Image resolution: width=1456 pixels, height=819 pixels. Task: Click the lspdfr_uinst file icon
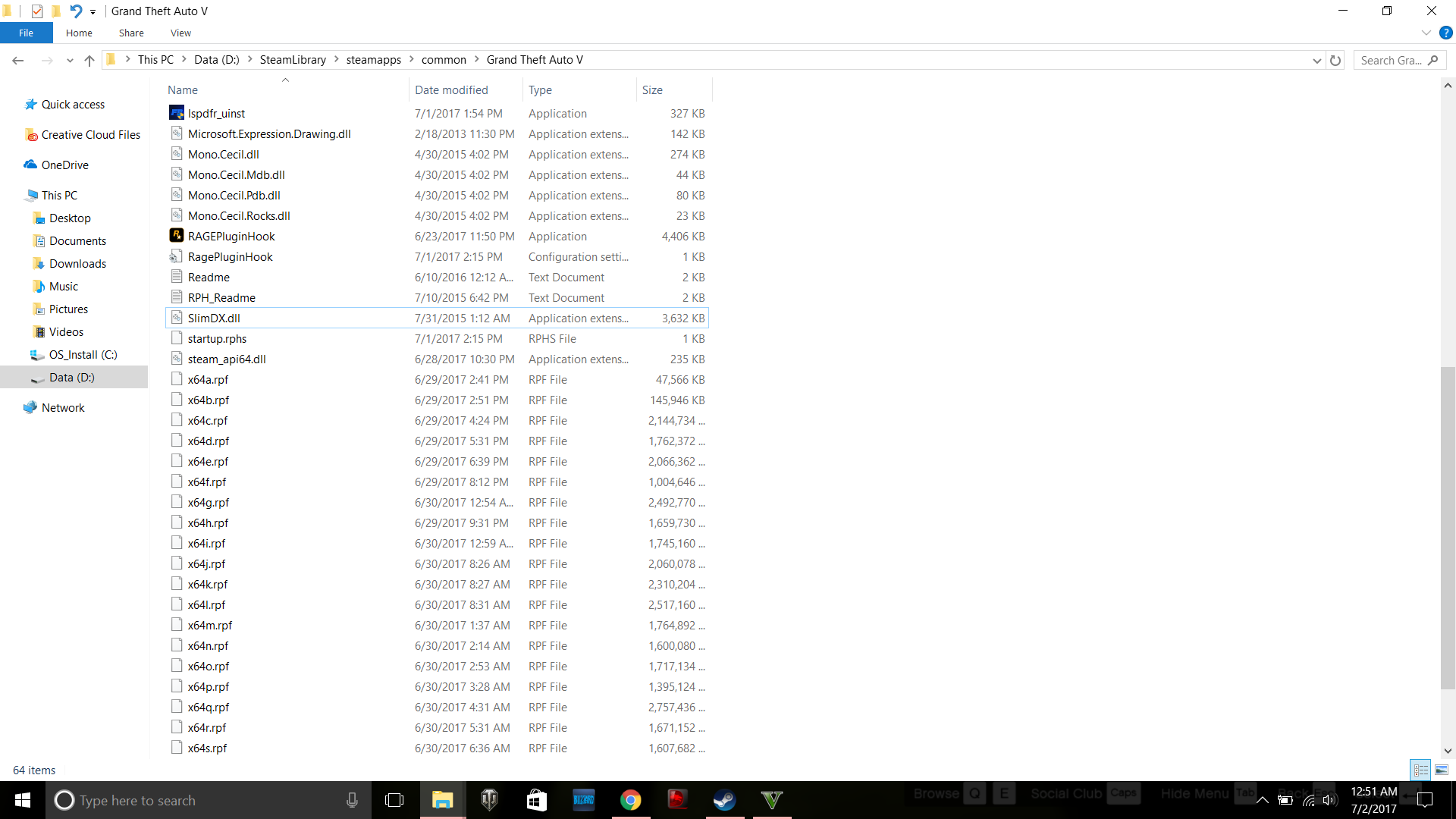tap(177, 113)
